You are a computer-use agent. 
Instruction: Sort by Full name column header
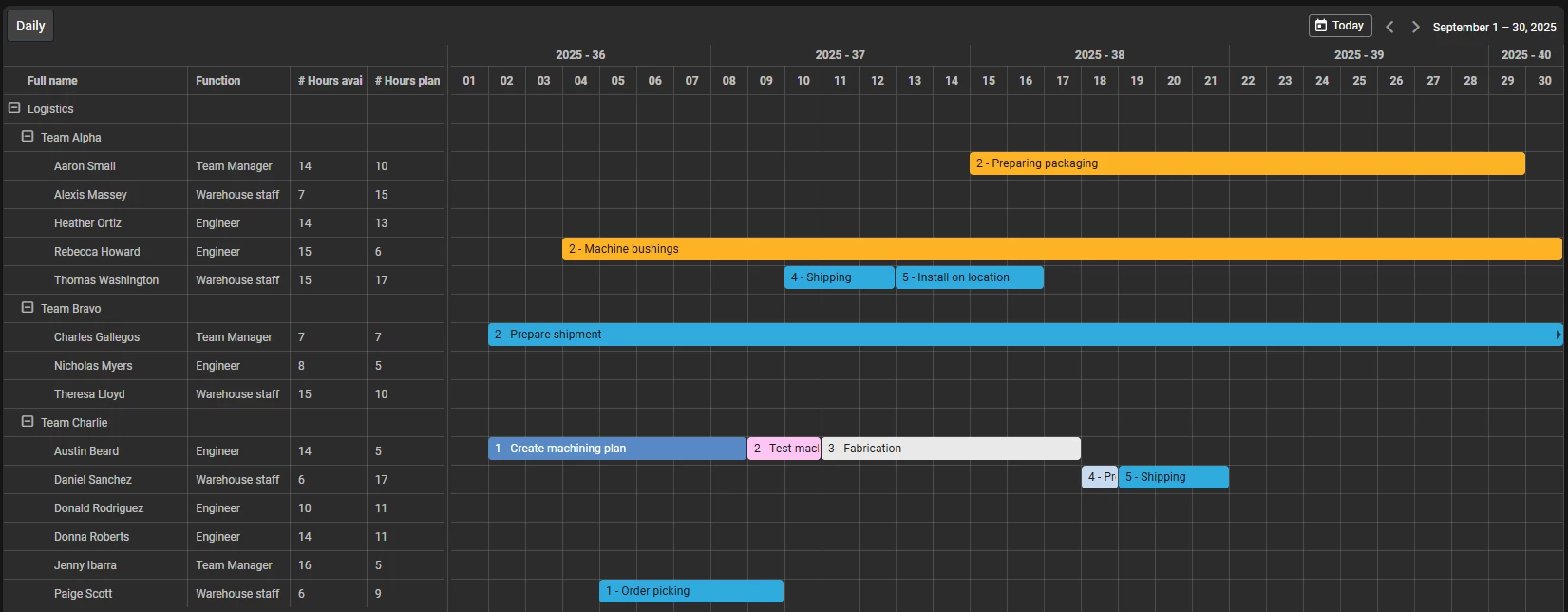(95, 81)
